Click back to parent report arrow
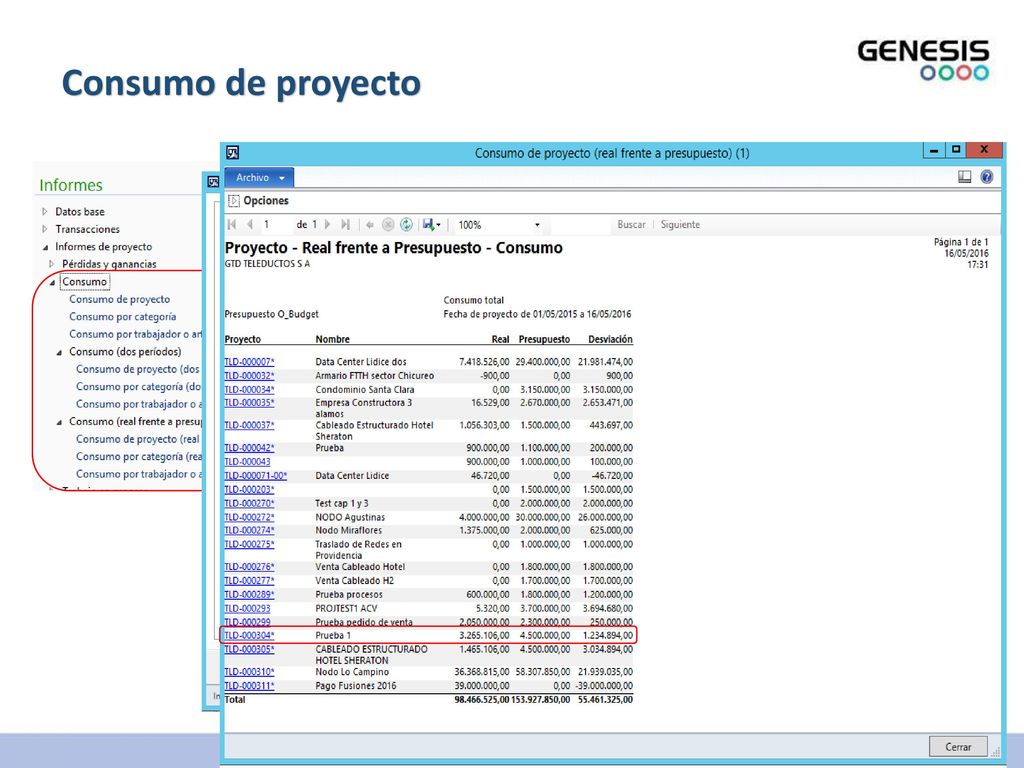1024x768 pixels. [x=370, y=225]
